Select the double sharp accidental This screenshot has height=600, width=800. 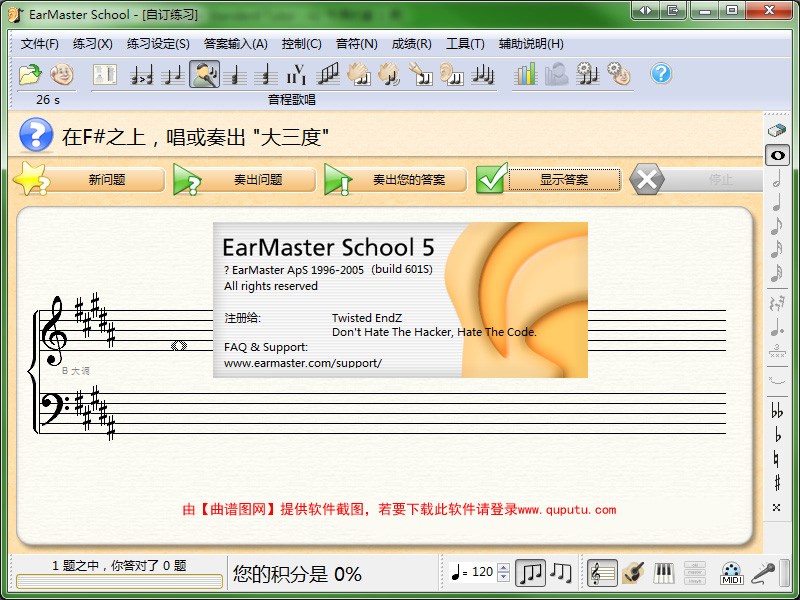pyautogui.click(x=776, y=507)
